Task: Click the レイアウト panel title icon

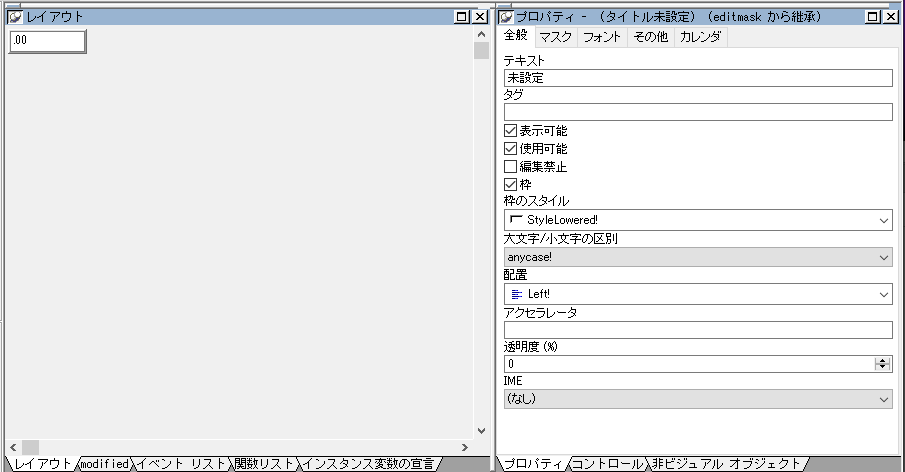Action: coord(15,17)
